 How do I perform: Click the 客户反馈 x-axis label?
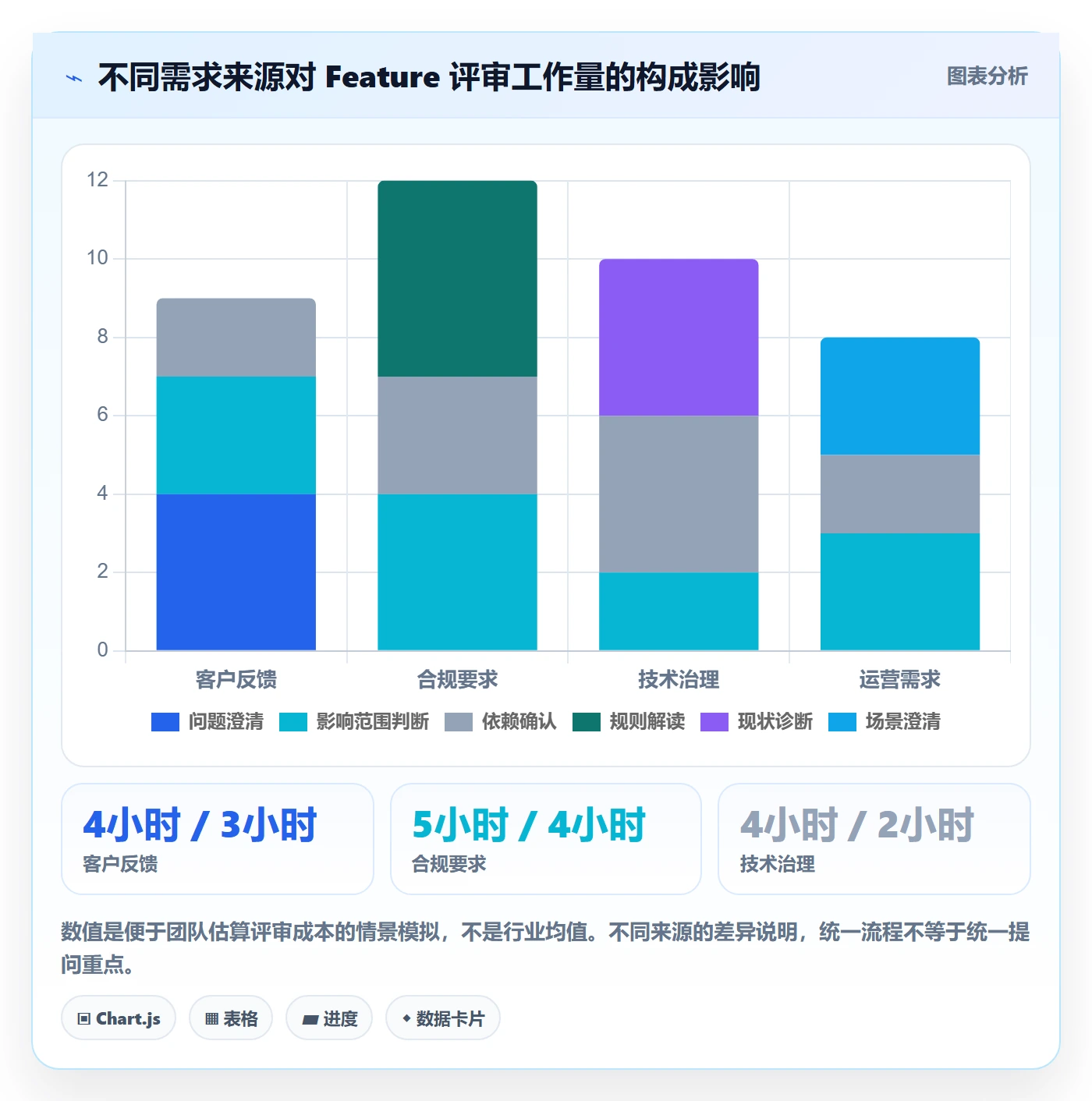pos(236,680)
